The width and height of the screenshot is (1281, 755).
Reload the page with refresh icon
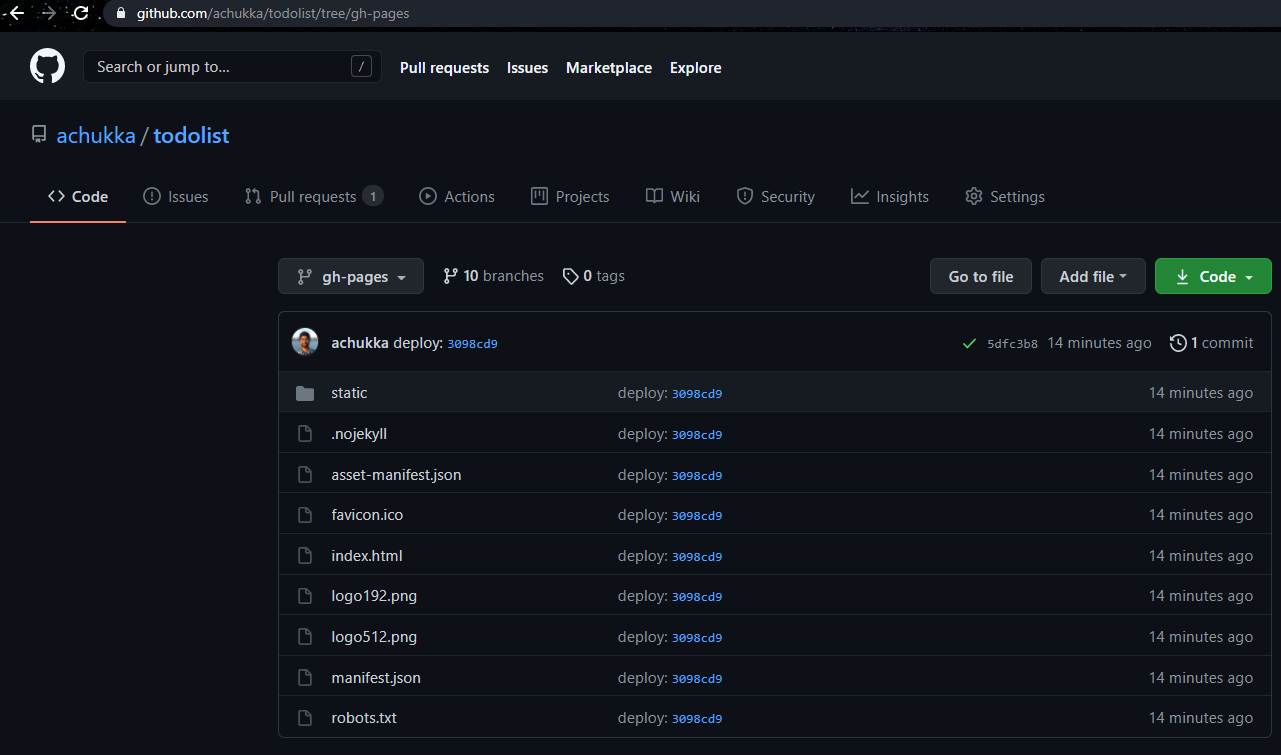81,13
